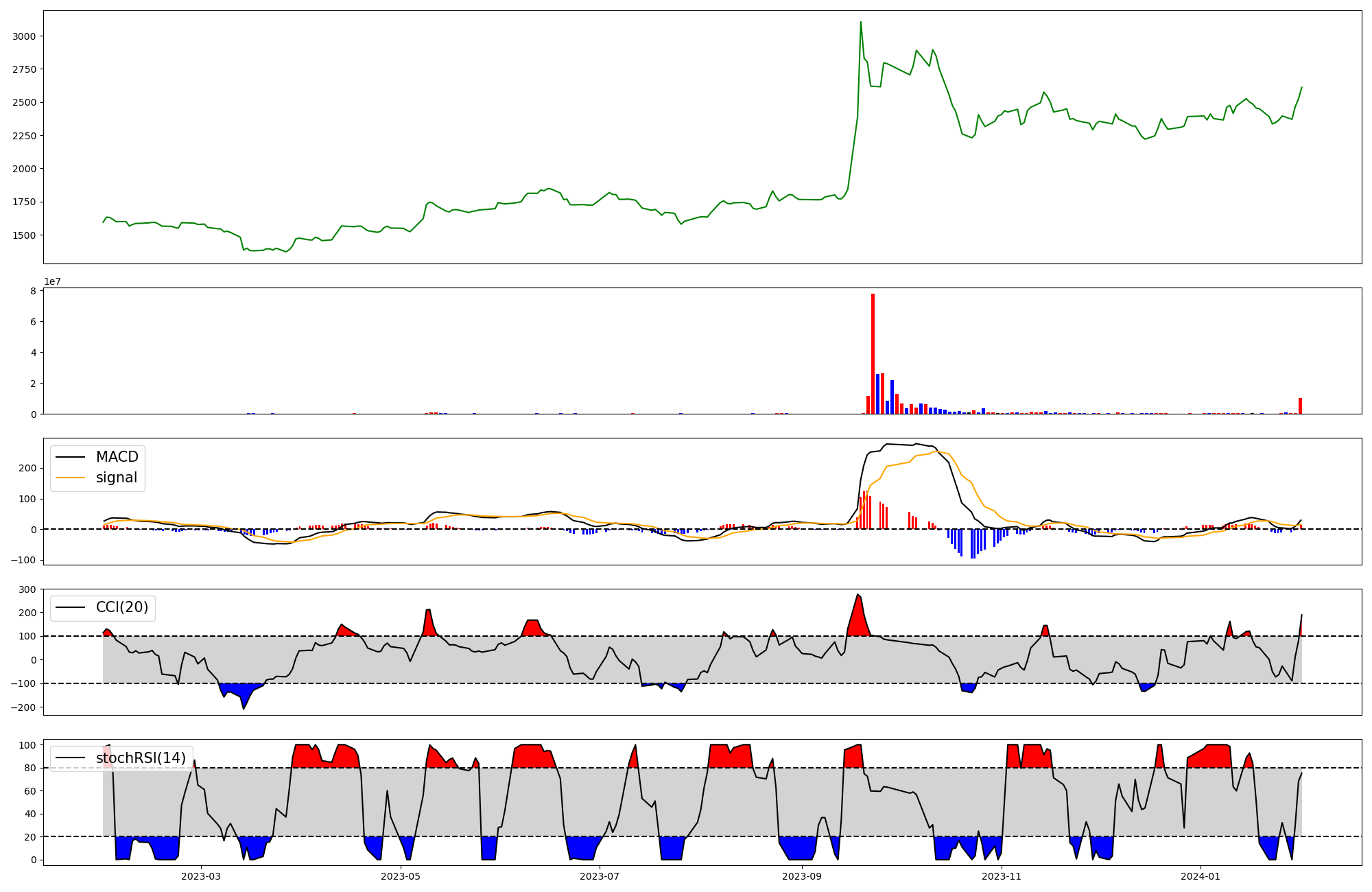Click the 80 tick on stochRSI axis

pyautogui.click(x=31, y=768)
